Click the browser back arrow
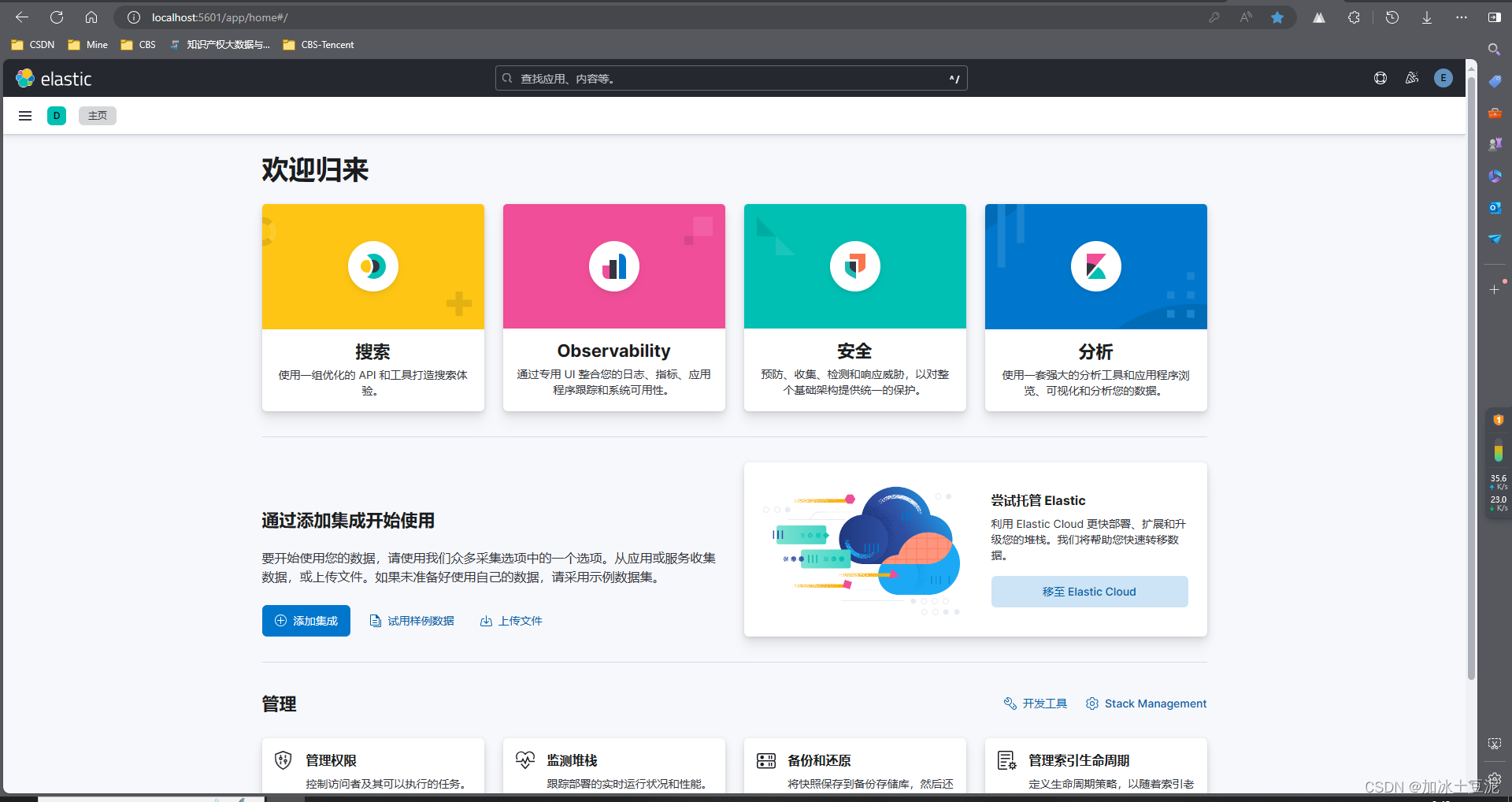This screenshot has width=1512, height=802. click(22, 17)
